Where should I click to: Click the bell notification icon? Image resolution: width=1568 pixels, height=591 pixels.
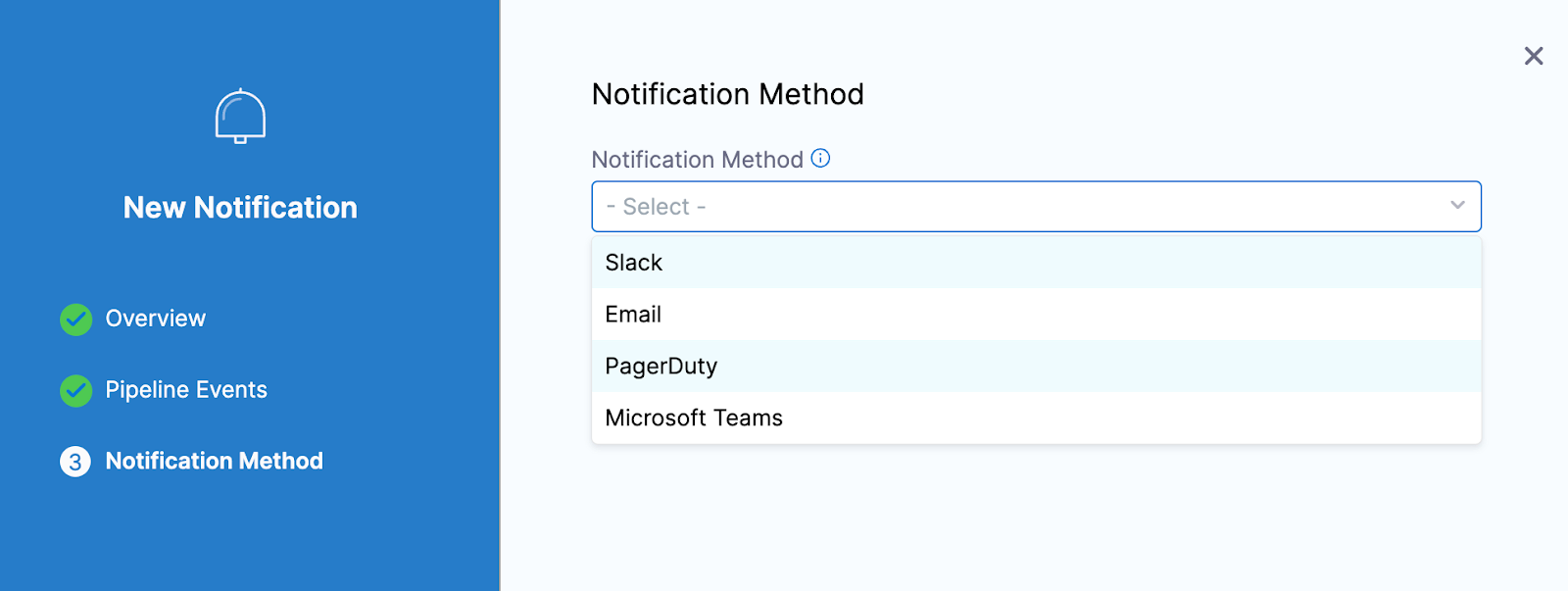pos(240,117)
